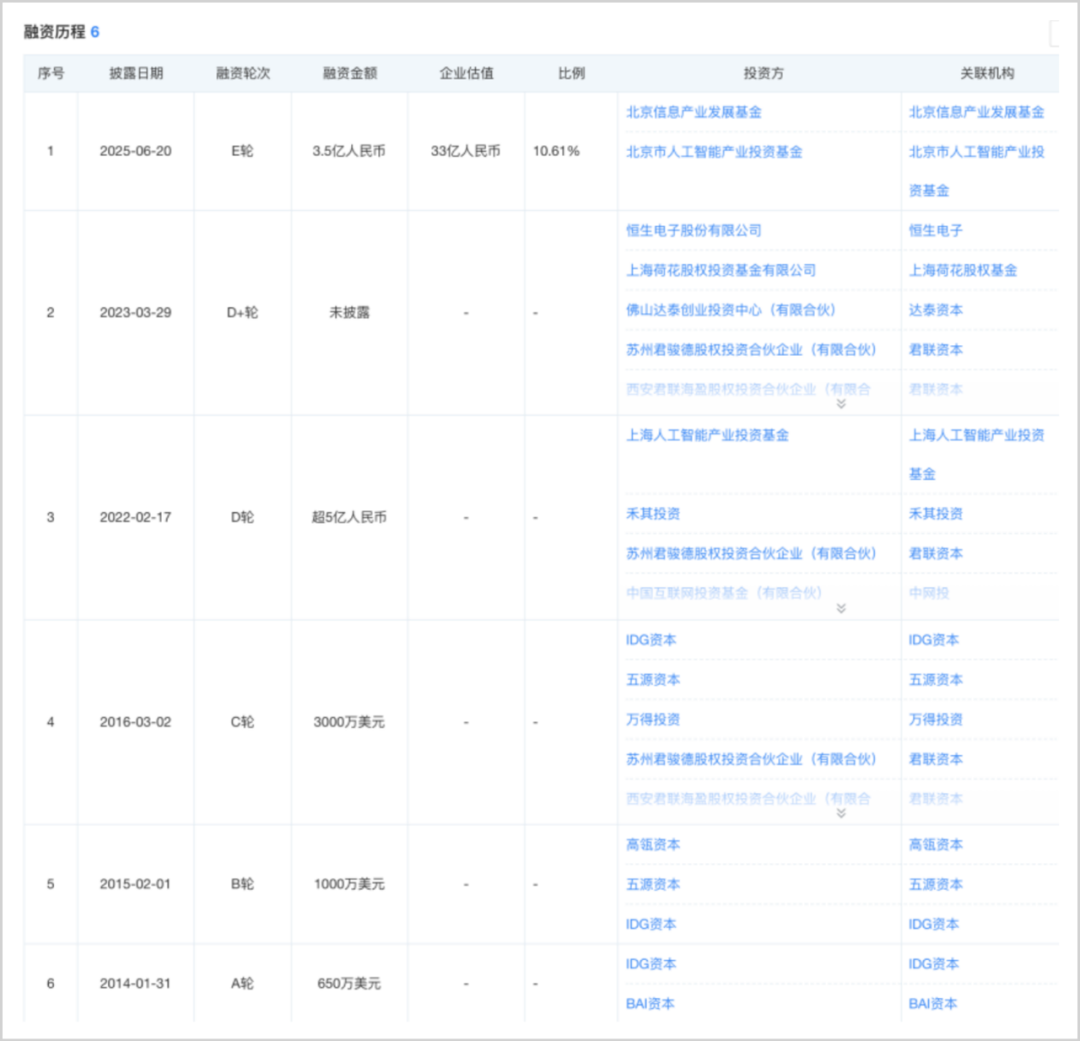Open 上海荷花股权投资基金有限公司 link
Image resolution: width=1080 pixels, height=1041 pixels.
click(720, 270)
